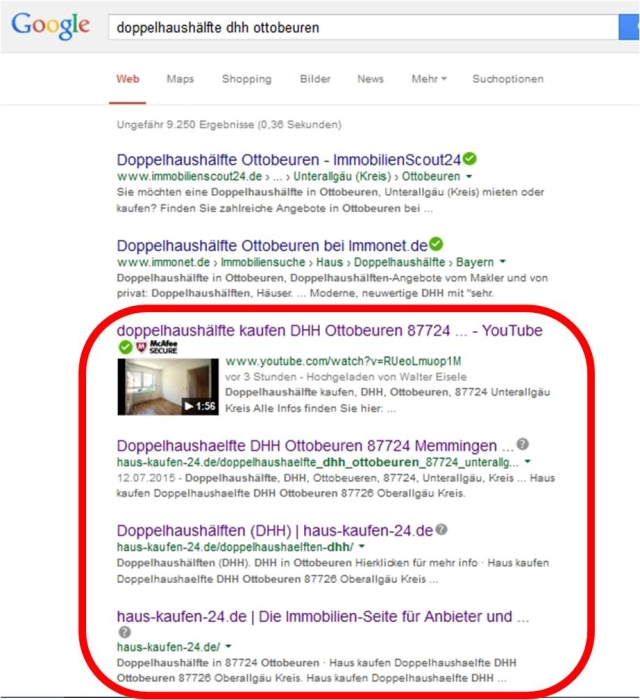Expand the Mehr dropdown menu
This screenshot has width=640, height=700.
[x=429, y=79]
